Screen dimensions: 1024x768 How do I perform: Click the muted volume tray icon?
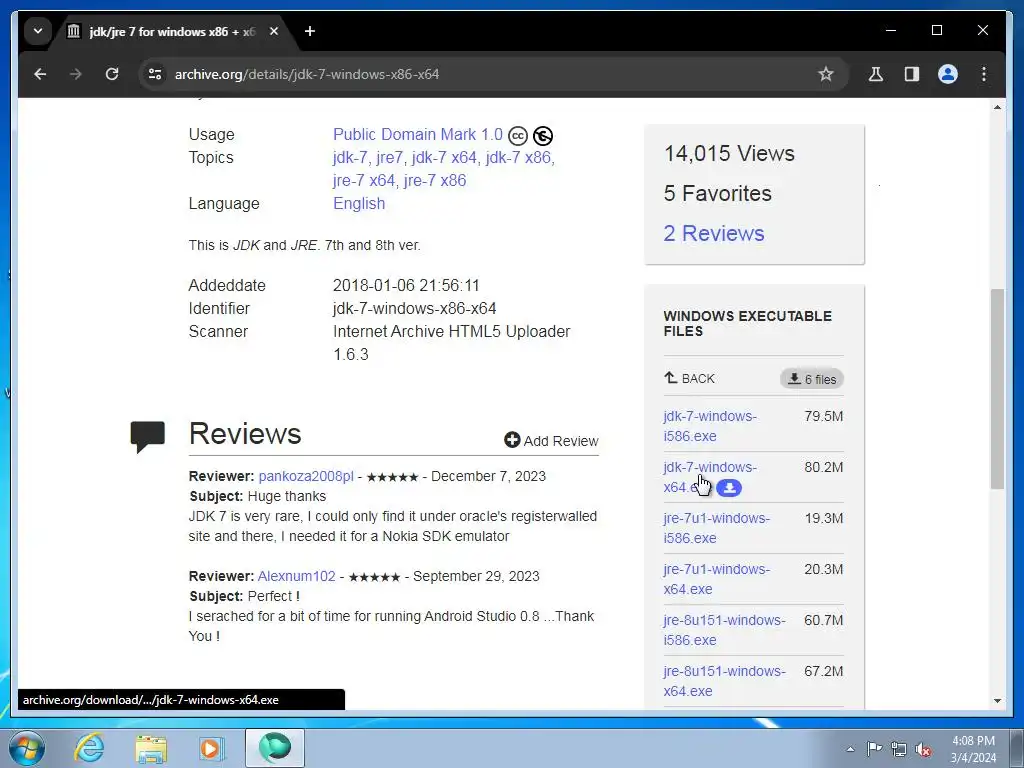click(923, 749)
